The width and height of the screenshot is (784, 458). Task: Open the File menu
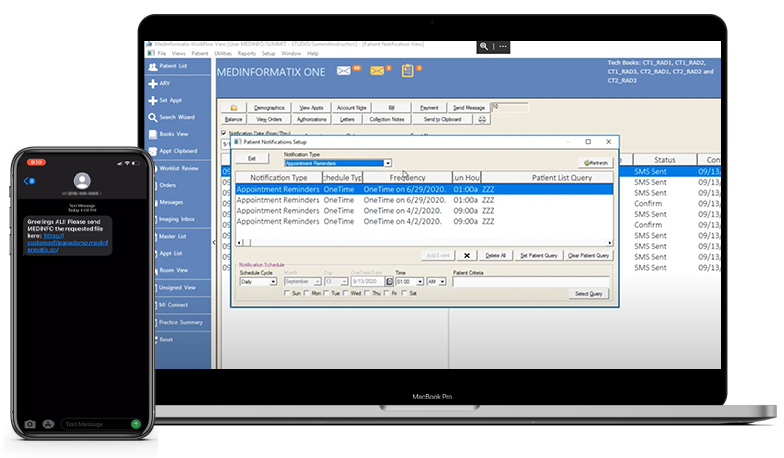click(162, 53)
